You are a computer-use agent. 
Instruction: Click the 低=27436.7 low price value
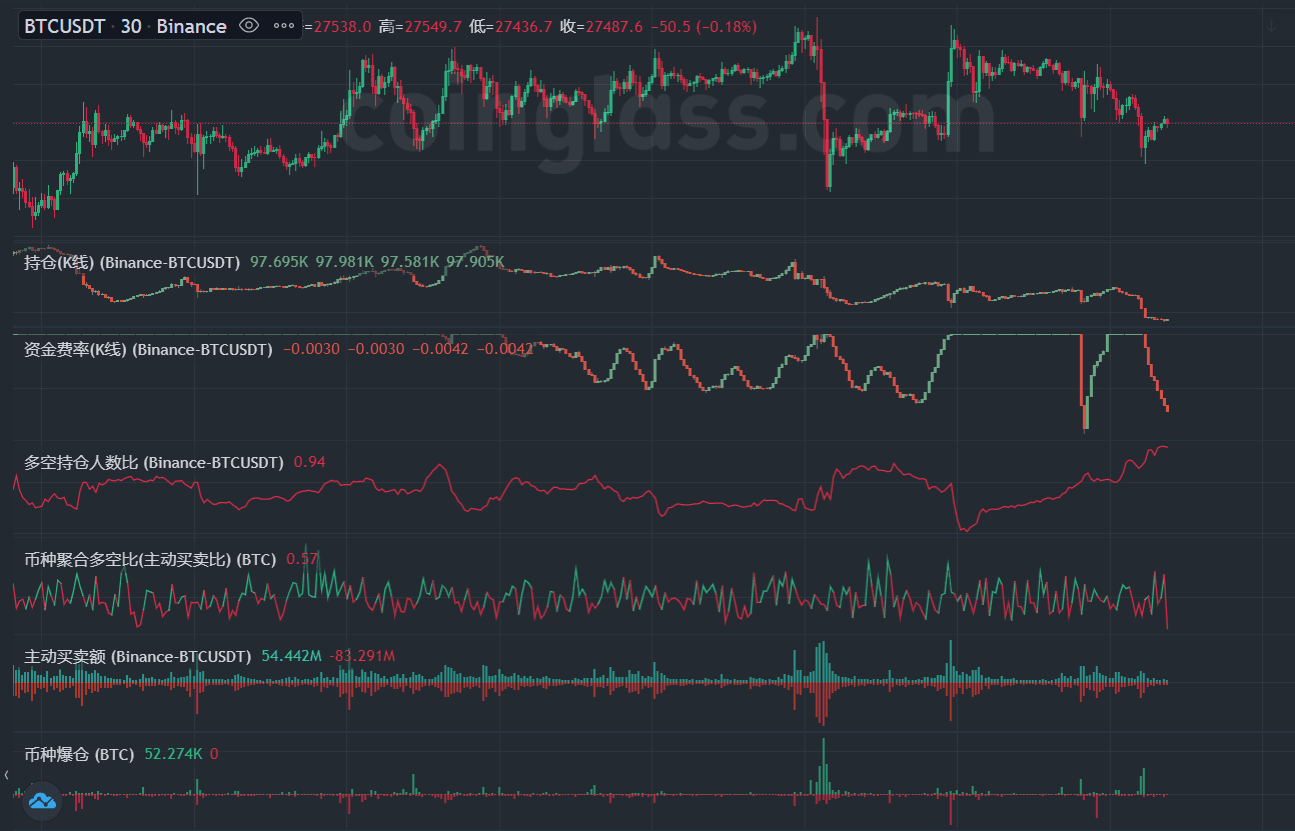pos(510,26)
